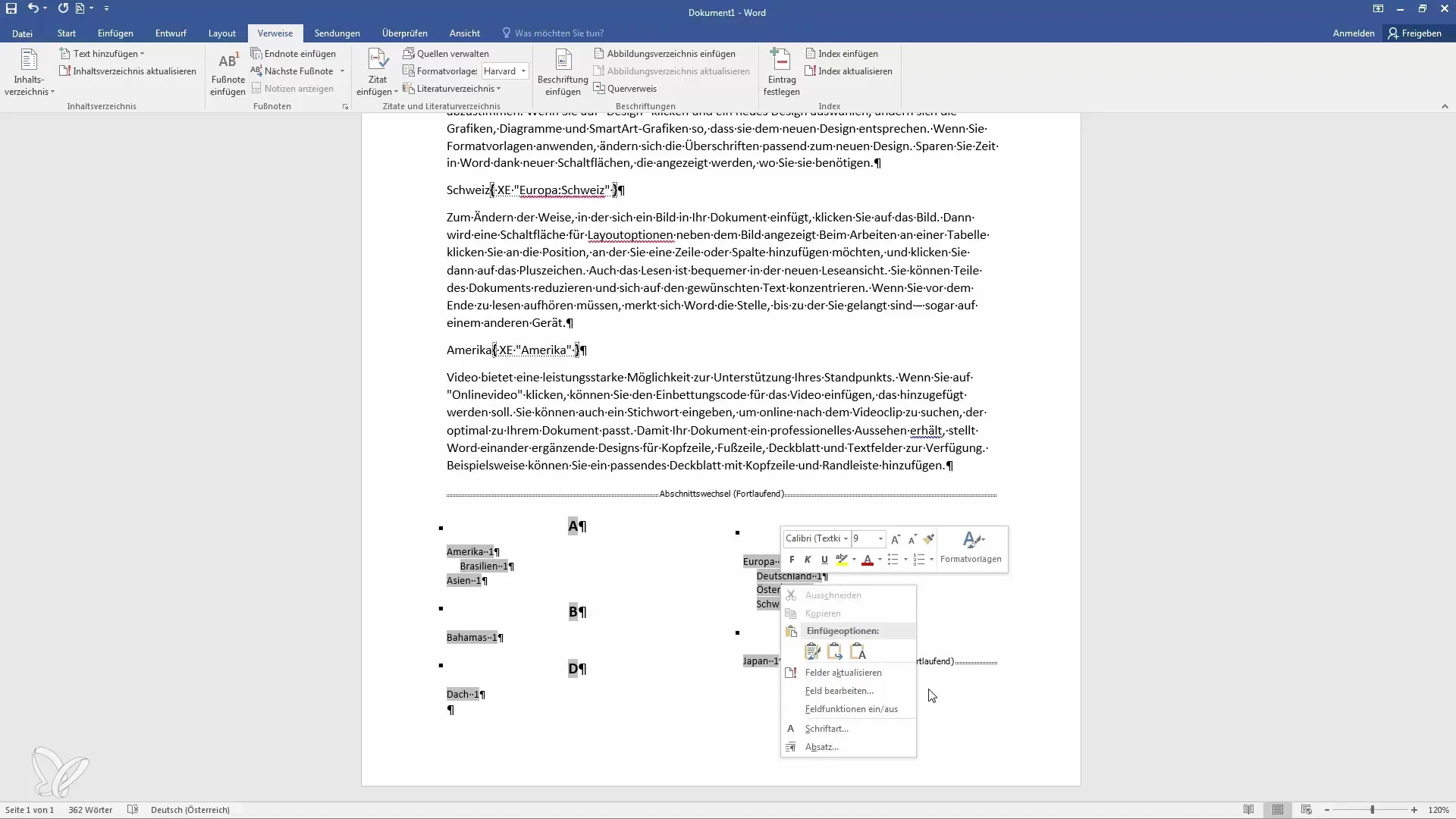Image resolution: width=1456 pixels, height=819 pixels.
Task: Open the Formatvorlage Harvard combo box
Action: coord(505,71)
